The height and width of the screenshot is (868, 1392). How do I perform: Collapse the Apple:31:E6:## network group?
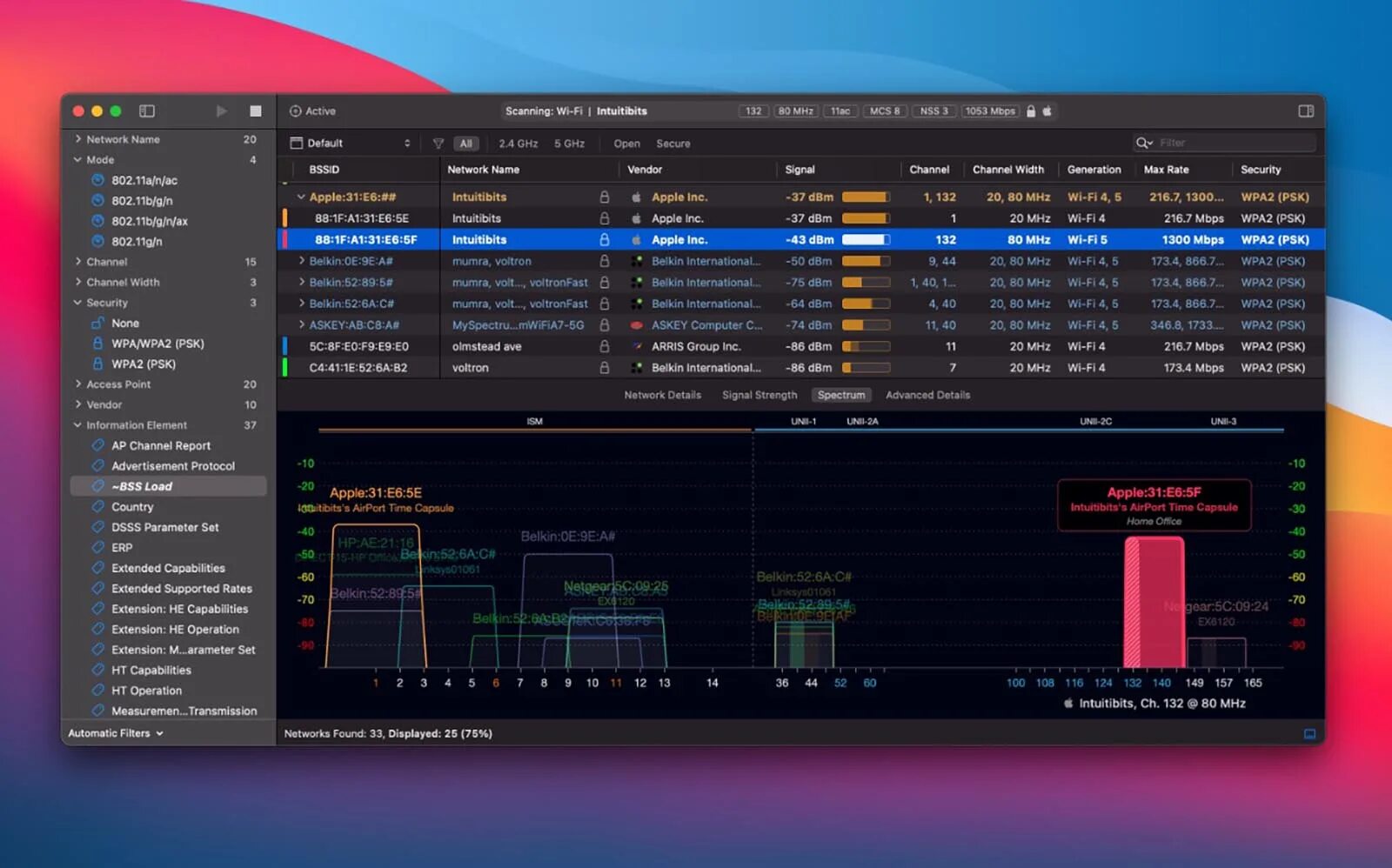click(301, 197)
